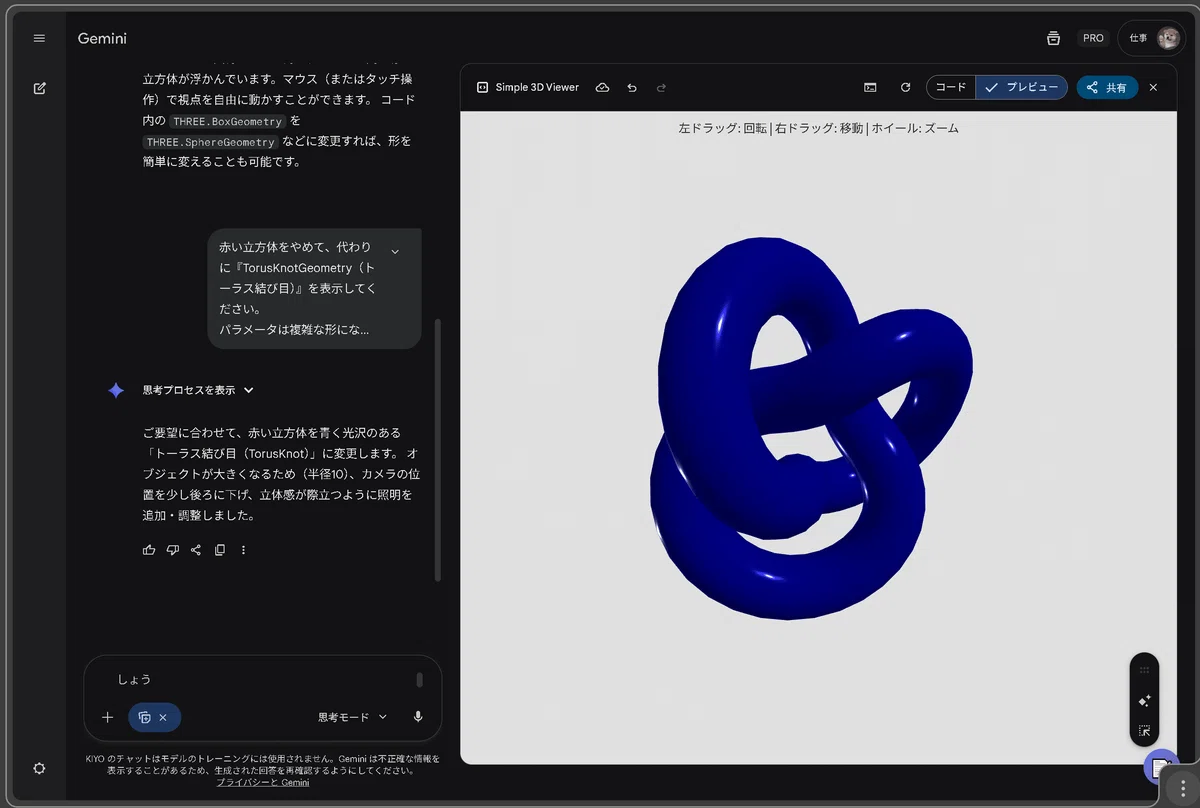
Task: Click the grid drag handle on floating toolbar
Action: [x=1145, y=670]
